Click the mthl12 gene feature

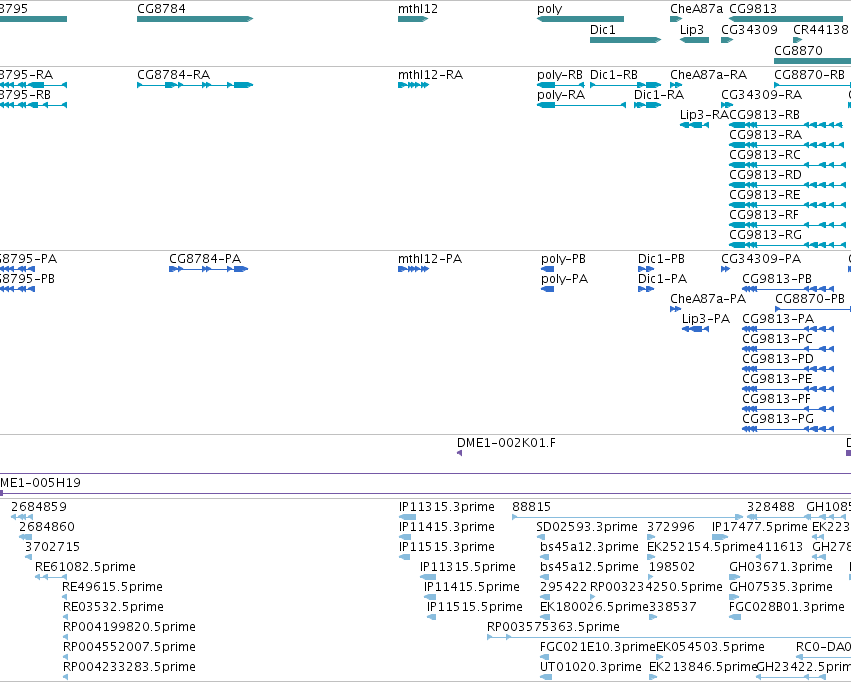click(413, 19)
